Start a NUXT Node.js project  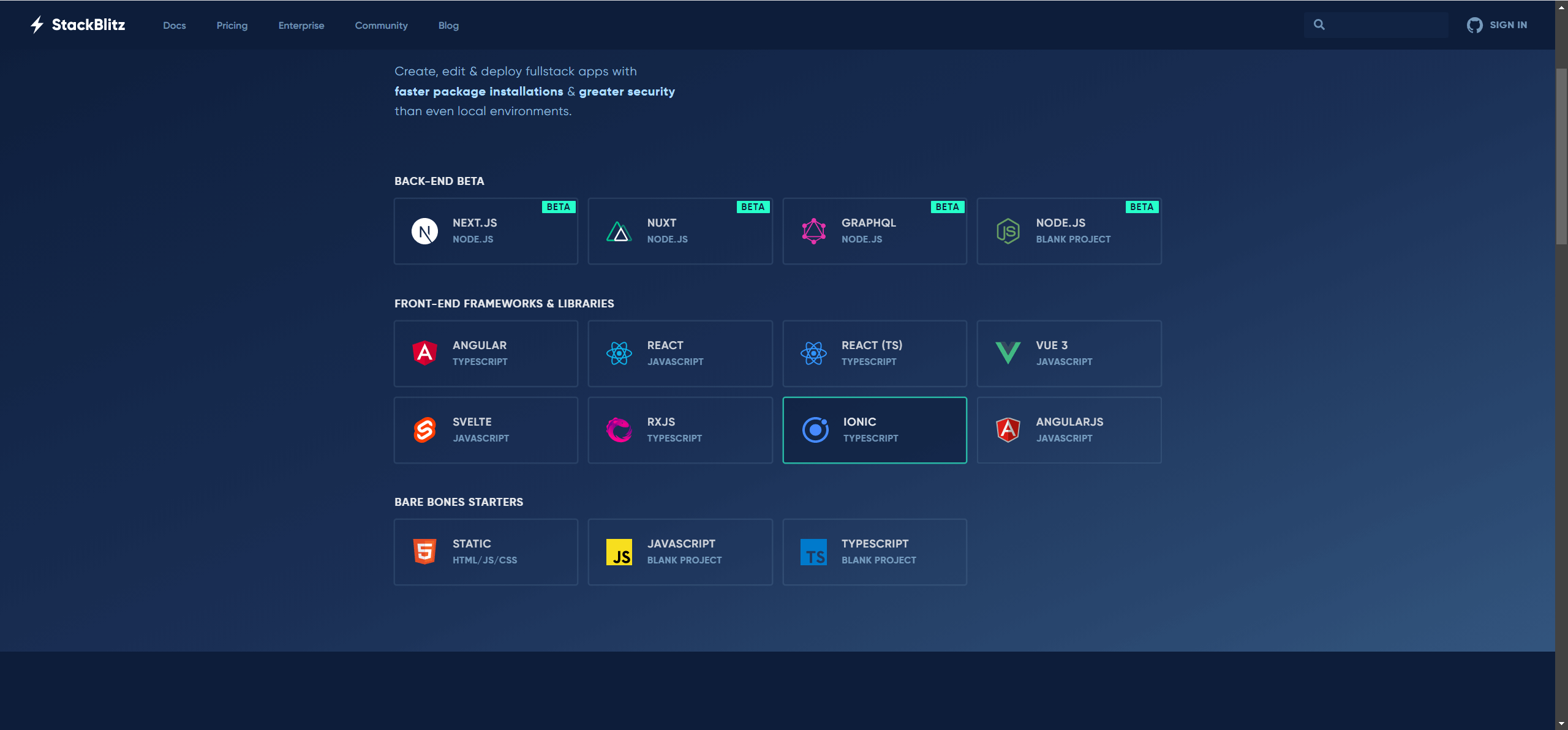coord(680,231)
